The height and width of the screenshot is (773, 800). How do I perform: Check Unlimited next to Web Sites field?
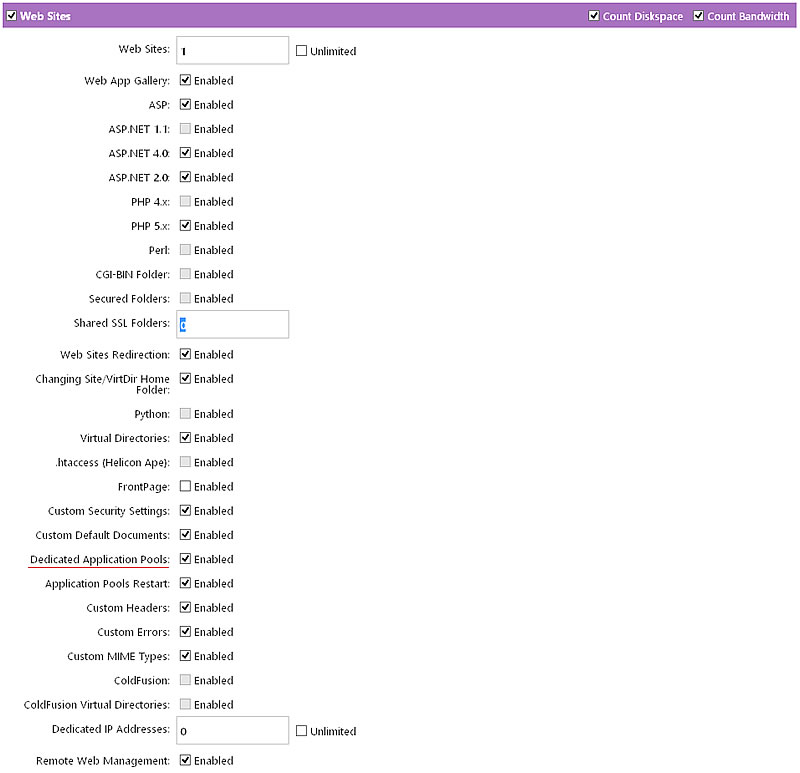coord(302,51)
